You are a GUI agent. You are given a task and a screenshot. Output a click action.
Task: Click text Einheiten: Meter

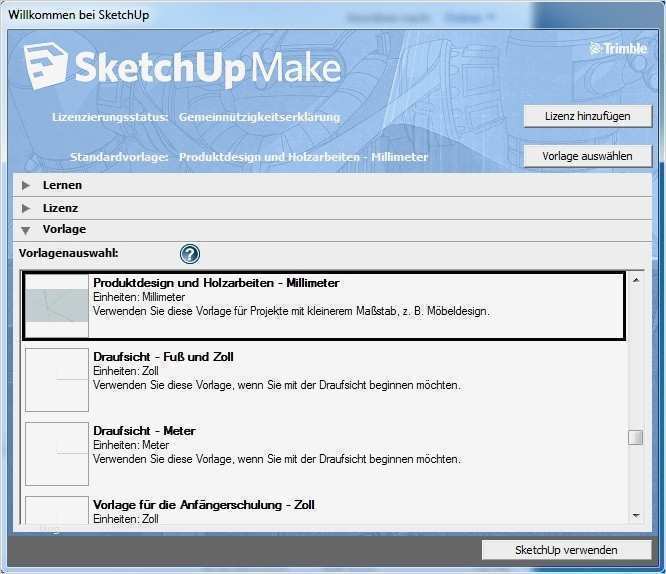(x=131, y=445)
